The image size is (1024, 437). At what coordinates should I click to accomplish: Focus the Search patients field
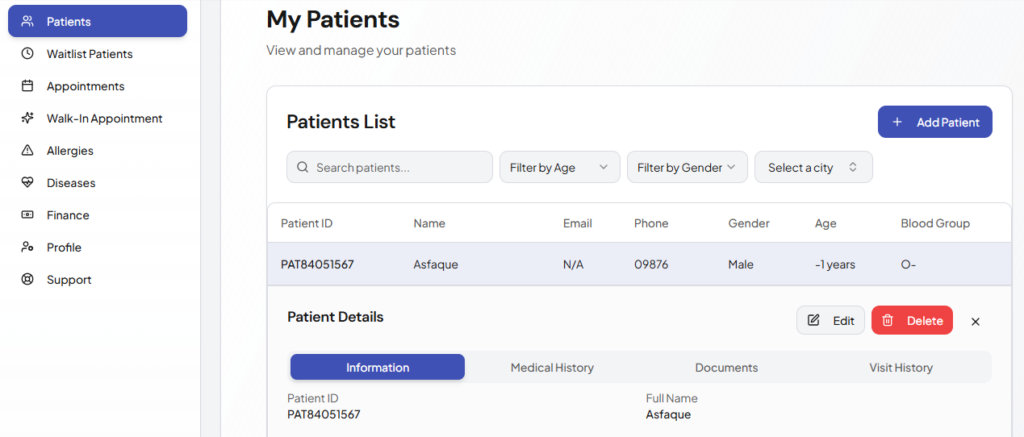(390, 167)
